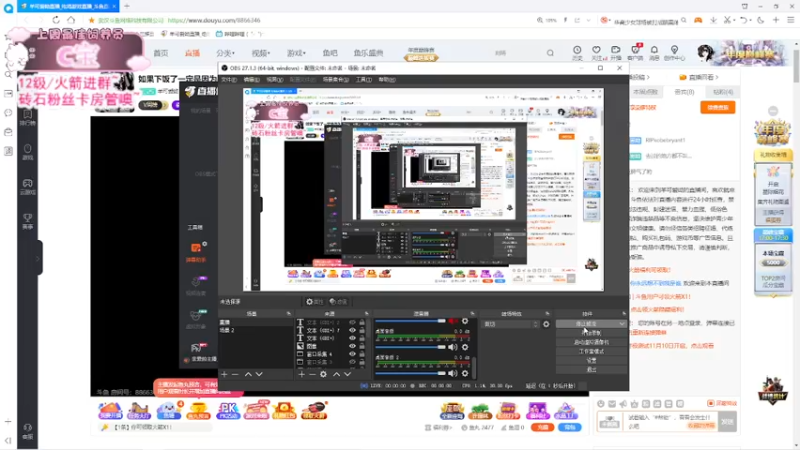Open the PK活动 icon in the gift bar
The height and width of the screenshot is (450, 800).
click(228, 411)
